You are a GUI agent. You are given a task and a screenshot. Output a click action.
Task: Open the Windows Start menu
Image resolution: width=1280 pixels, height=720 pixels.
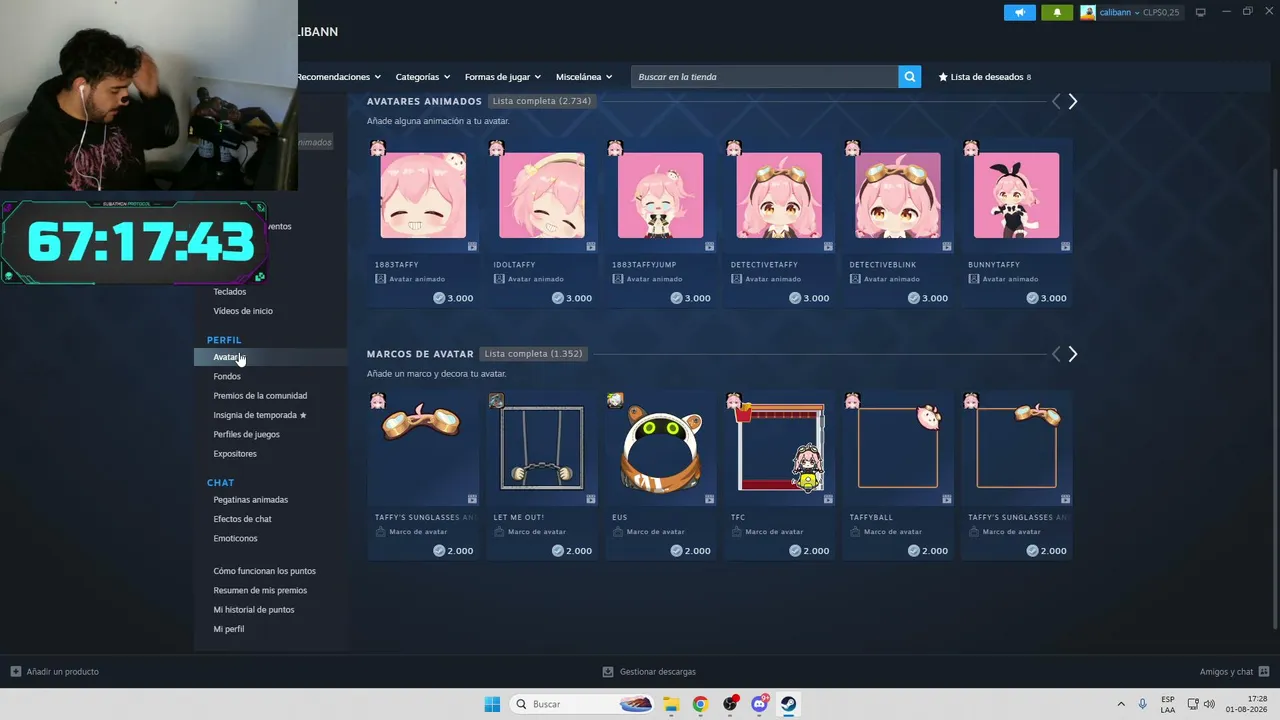click(x=492, y=704)
